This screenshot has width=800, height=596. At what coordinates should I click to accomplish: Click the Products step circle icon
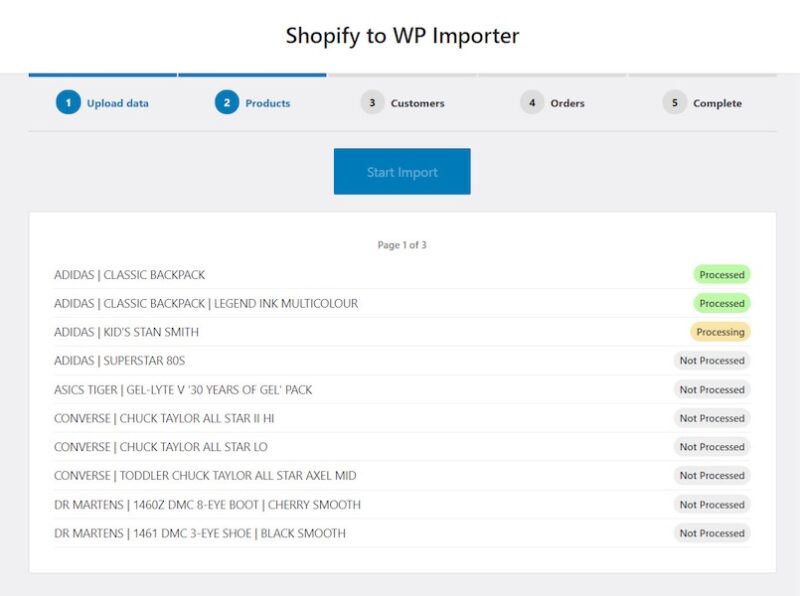point(227,103)
